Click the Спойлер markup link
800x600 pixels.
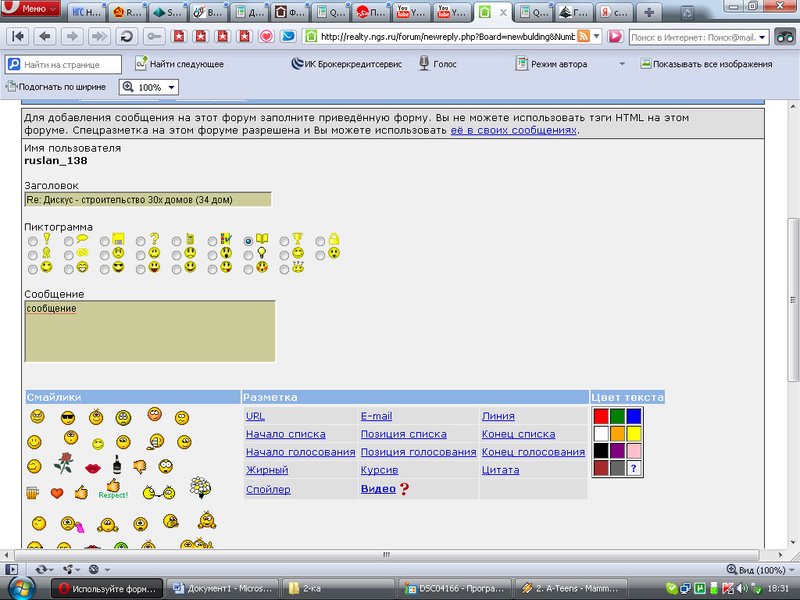click(268, 489)
